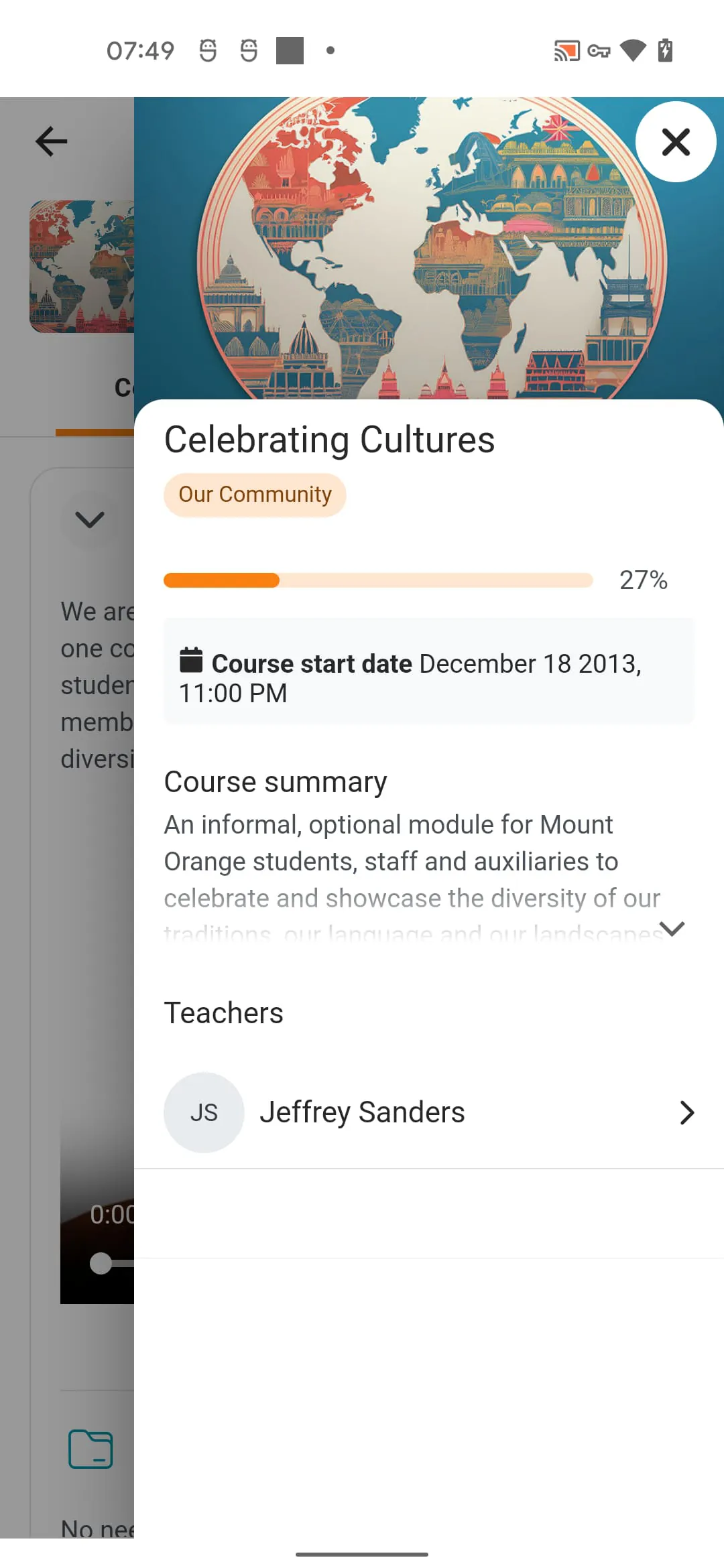Tap the drag handle at the sheet bottom
The width and height of the screenshot is (724, 1568).
(x=362, y=1553)
